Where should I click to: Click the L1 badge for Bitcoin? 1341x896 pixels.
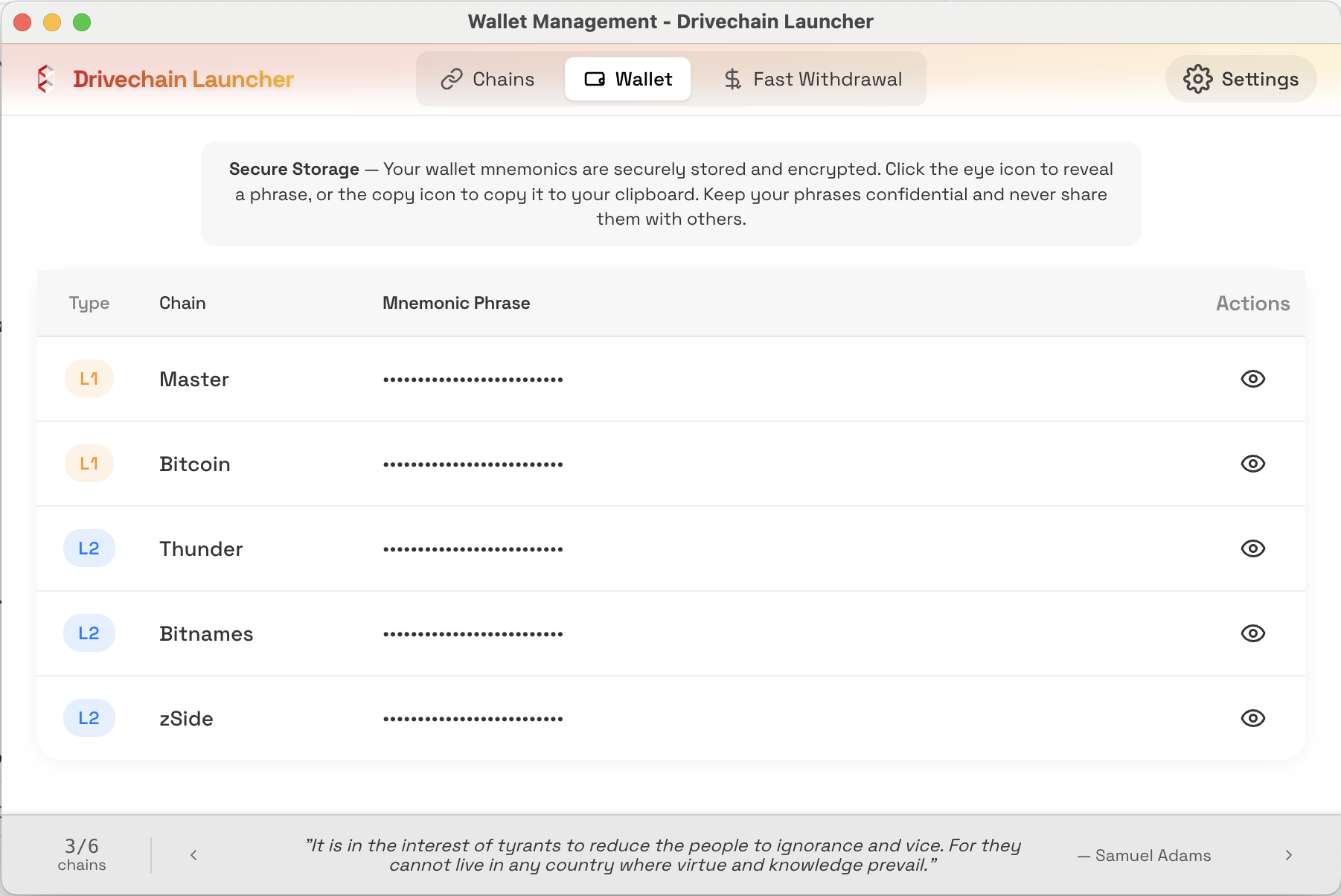[x=89, y=464]
